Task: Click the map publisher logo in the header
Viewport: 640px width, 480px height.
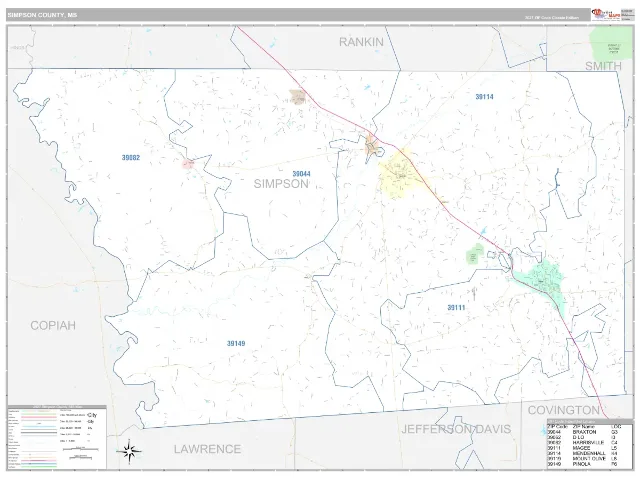Action: point(606,14)
